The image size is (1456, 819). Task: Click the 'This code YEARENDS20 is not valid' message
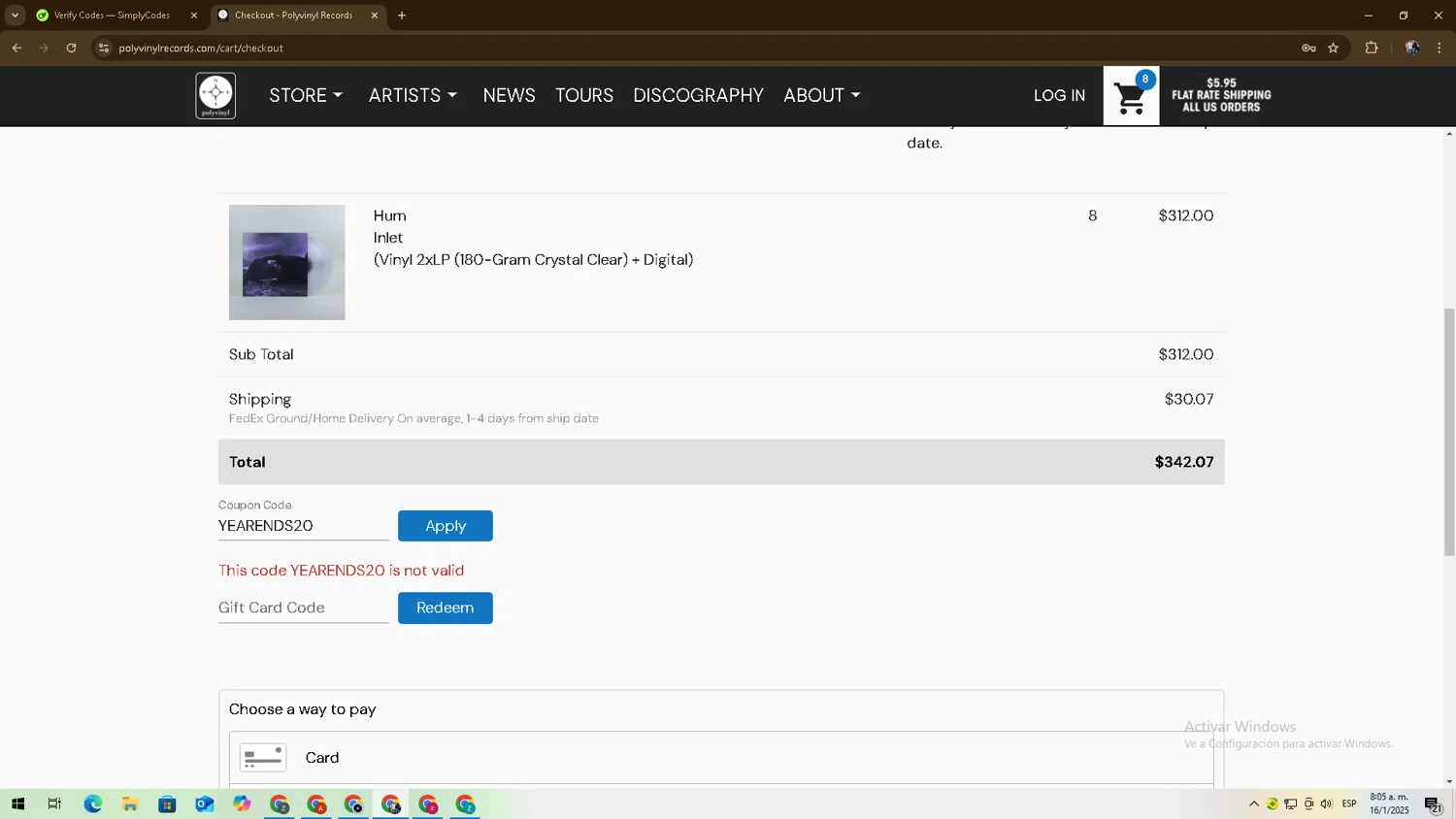point(342,571)
